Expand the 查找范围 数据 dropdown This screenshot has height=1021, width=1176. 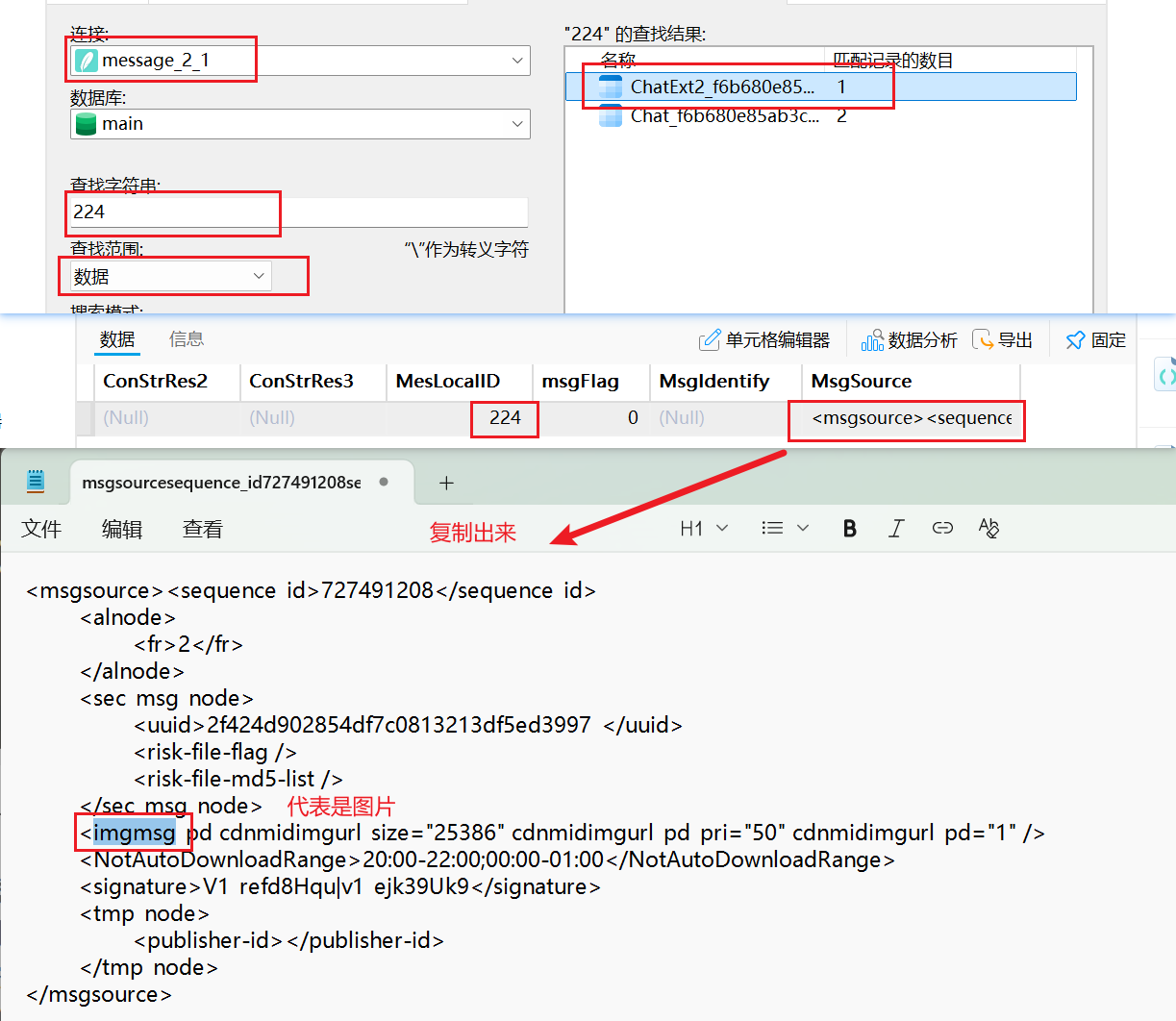[259, 277]
